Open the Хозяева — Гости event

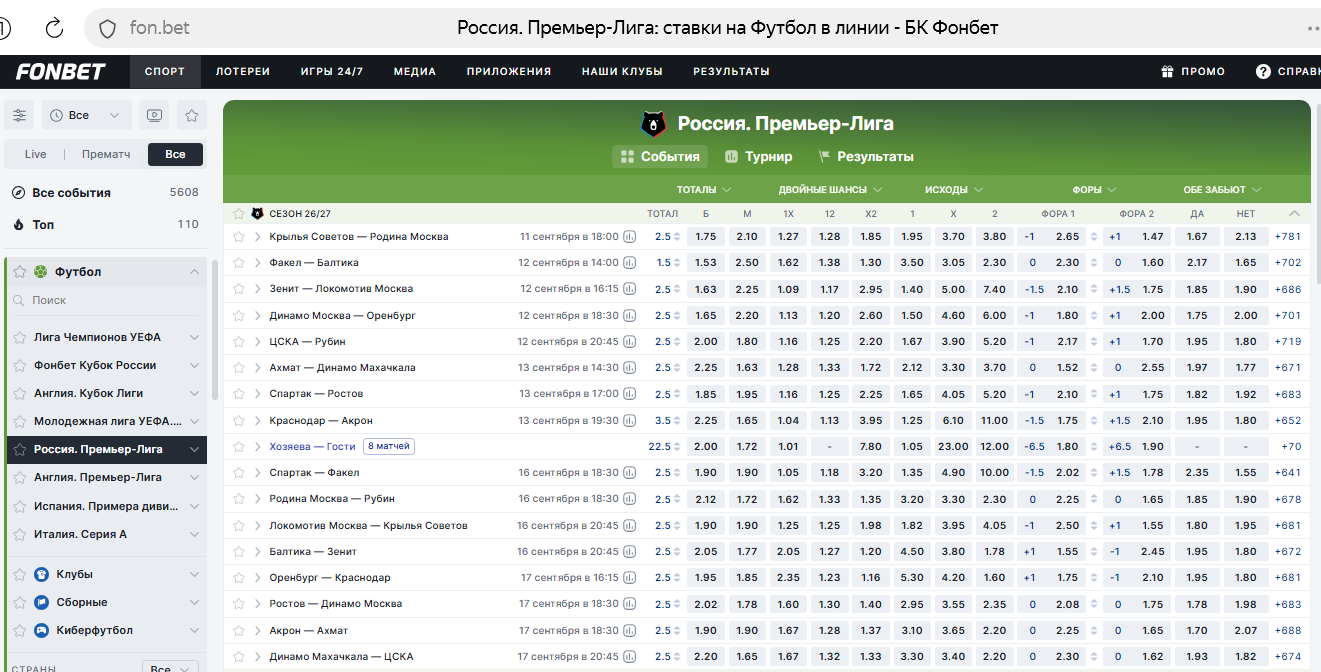coord(312,446)
